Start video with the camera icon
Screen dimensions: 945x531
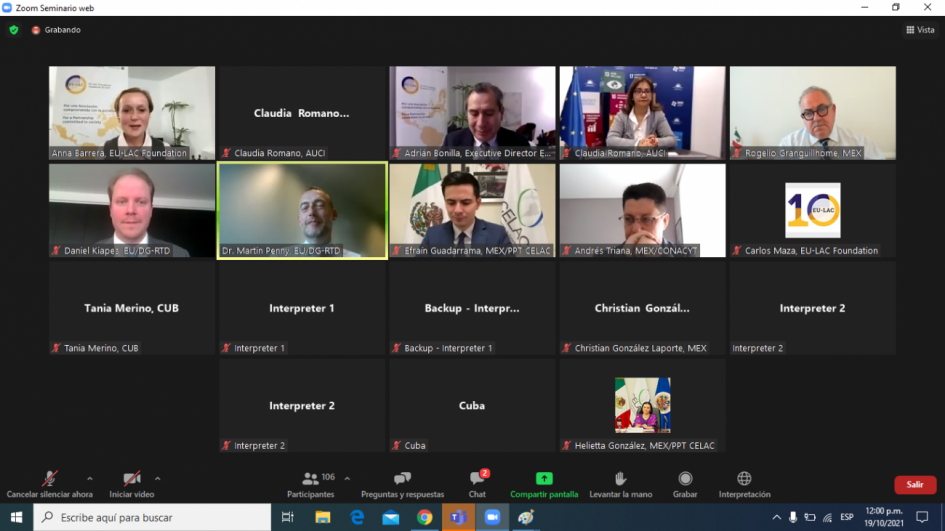pos(132,479)
